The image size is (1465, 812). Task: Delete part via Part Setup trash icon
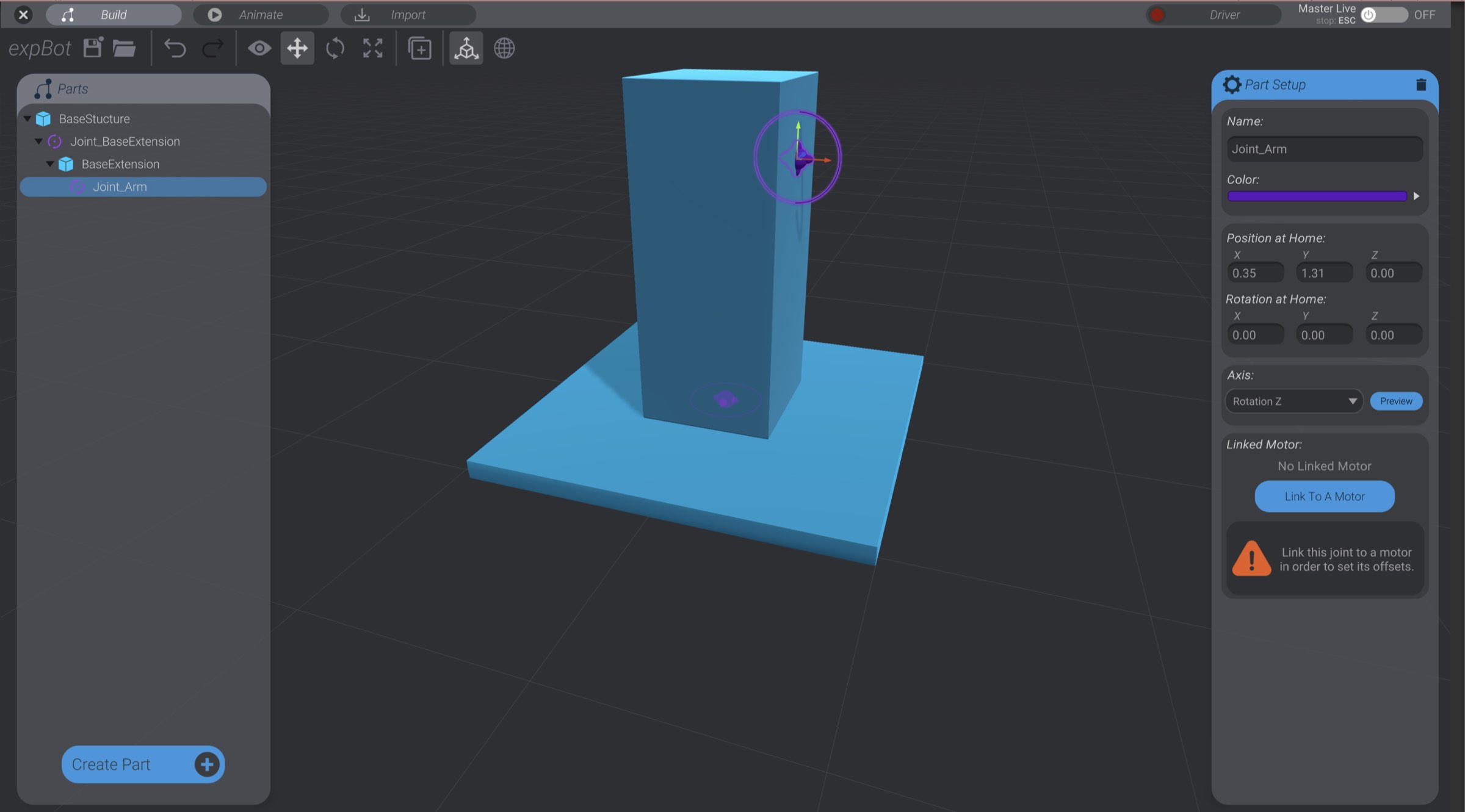[1420, 85]
